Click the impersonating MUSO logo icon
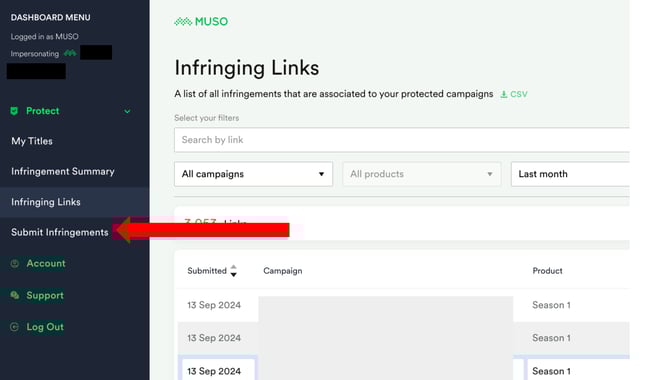Viewport: 670px width, 380px height. coord(70,53)
